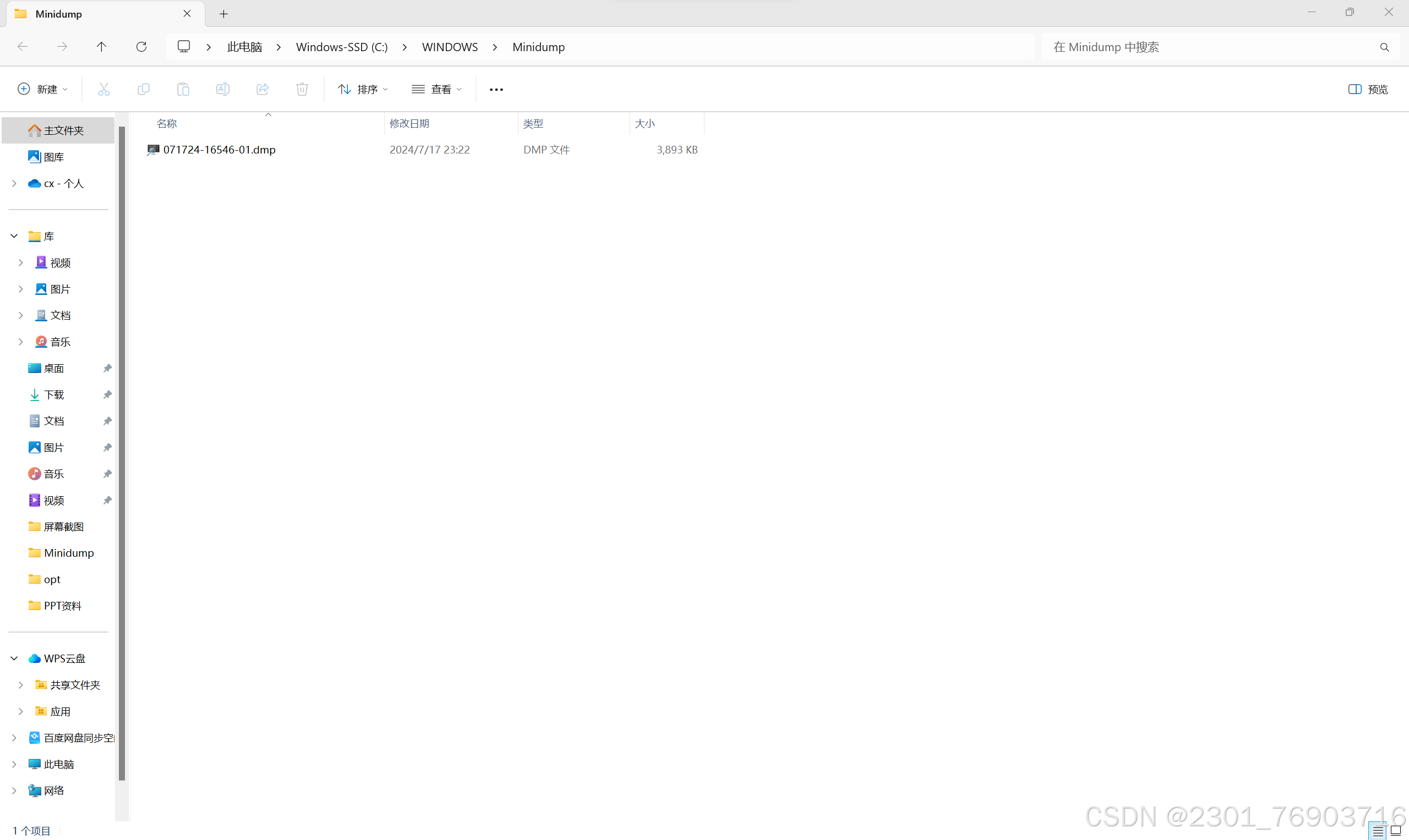
Task: Click the Copy icon in toolbar
Action: (x=143, y=89)
